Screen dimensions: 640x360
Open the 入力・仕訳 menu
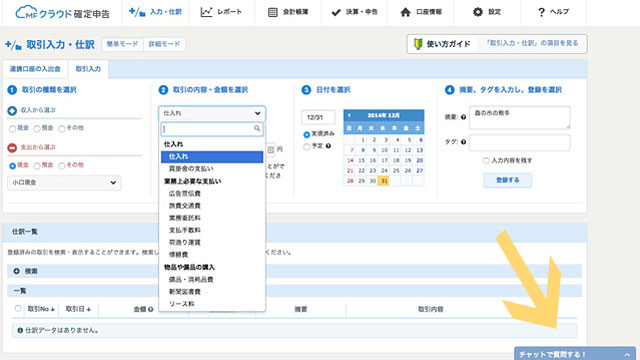(155, 12)
